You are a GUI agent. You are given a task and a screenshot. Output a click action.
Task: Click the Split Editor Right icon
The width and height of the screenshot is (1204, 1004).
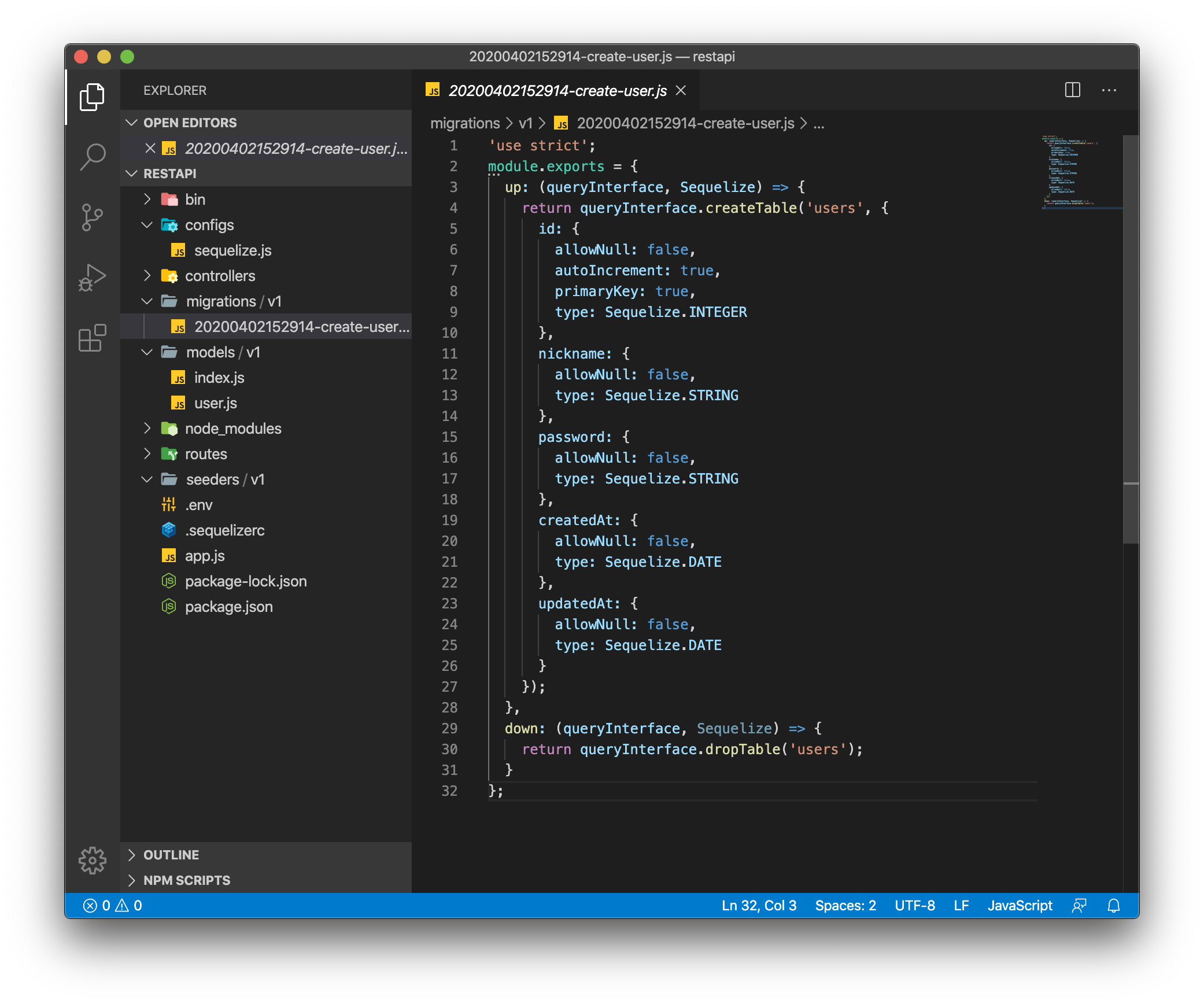coord(1072,90)
